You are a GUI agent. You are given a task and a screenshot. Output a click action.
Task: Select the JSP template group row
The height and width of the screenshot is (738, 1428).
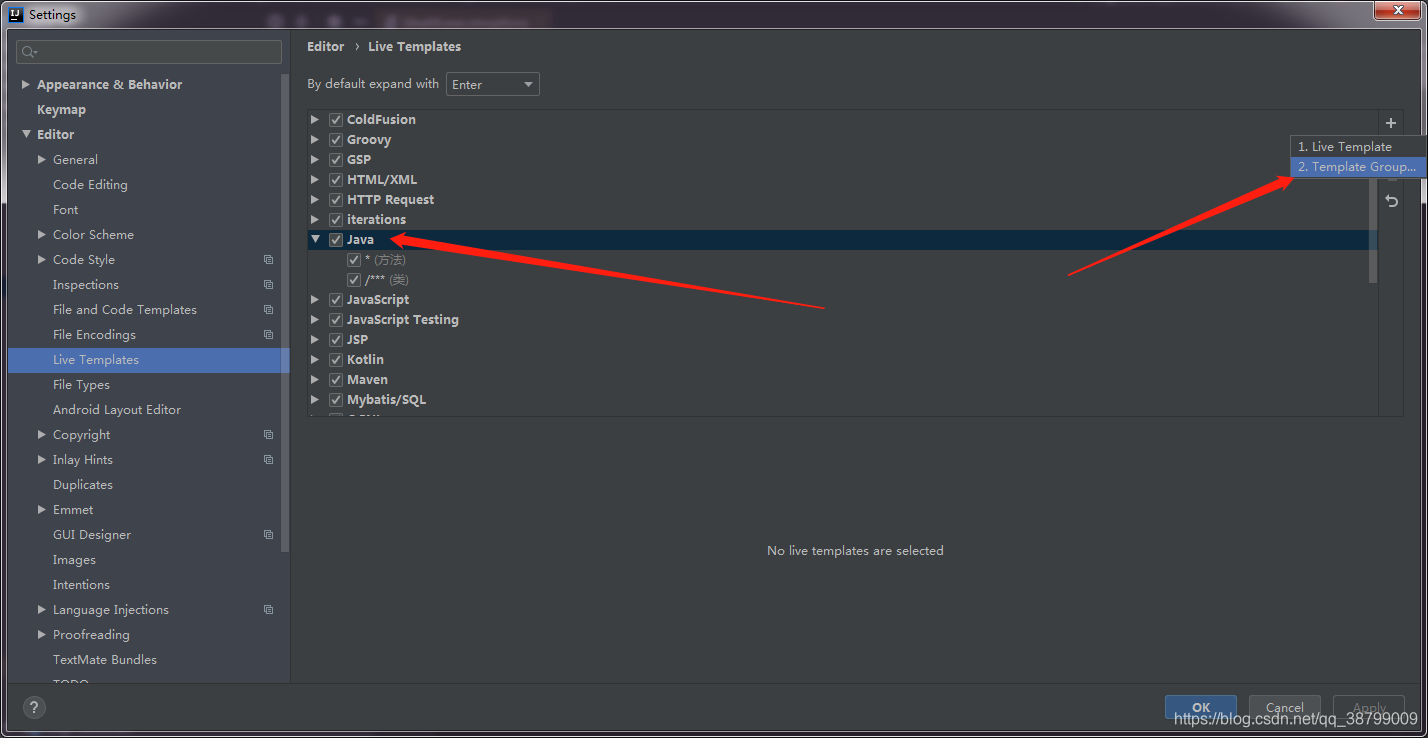pyautogui.click(x=842, y=340)
